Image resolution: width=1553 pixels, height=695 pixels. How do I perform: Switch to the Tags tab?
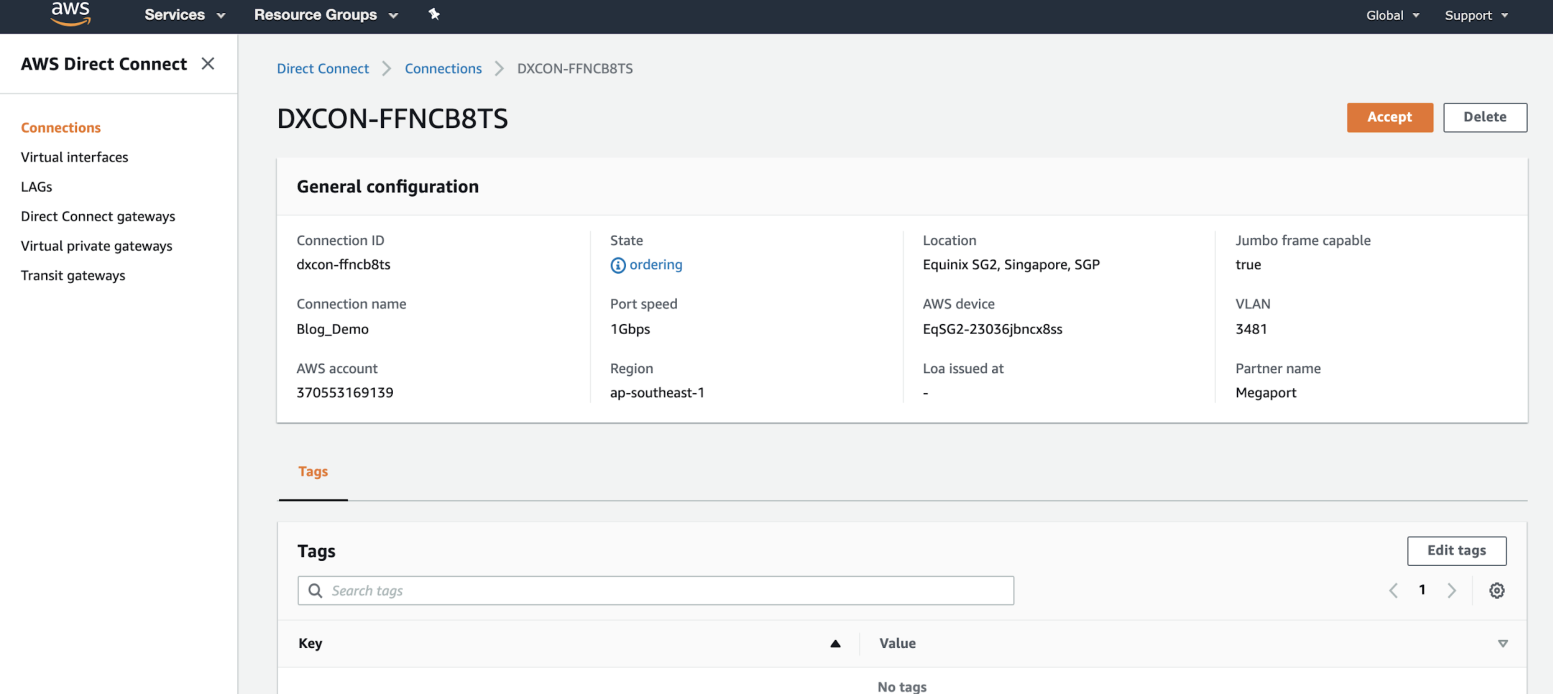(313, 471)
